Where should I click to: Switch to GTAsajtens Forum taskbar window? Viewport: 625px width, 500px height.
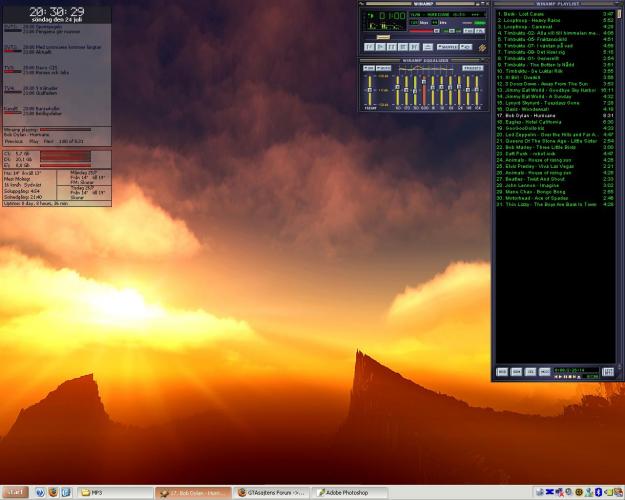[271, 493]
